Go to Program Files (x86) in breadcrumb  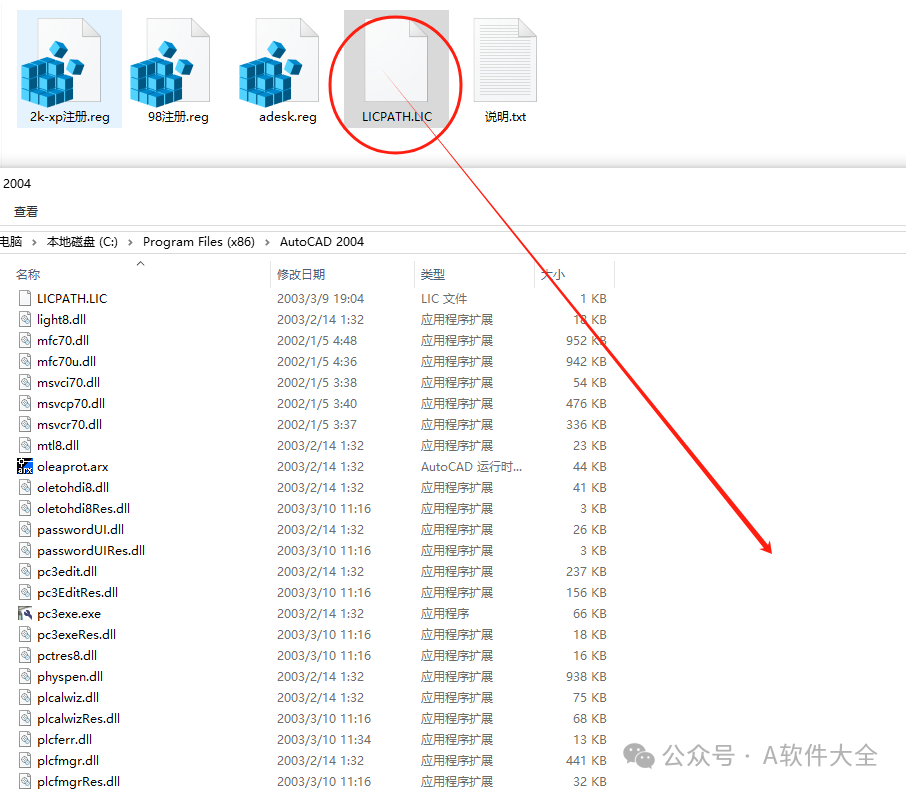click(x=199, y=242)
